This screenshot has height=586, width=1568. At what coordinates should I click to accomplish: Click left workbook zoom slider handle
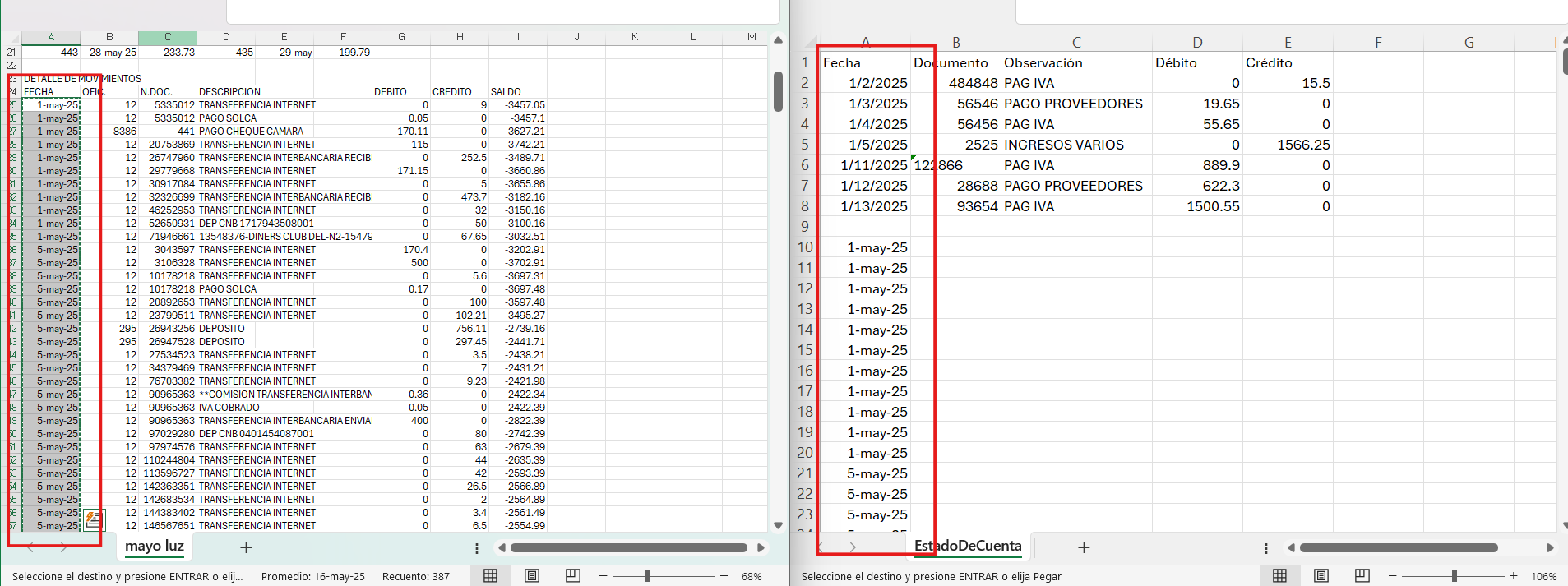point(647,576)
